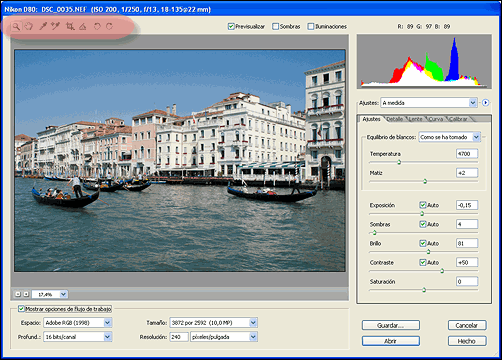Choose the Color Sampler tool
Viewport: 502px width, 360px height.
[x=55, y=26]
